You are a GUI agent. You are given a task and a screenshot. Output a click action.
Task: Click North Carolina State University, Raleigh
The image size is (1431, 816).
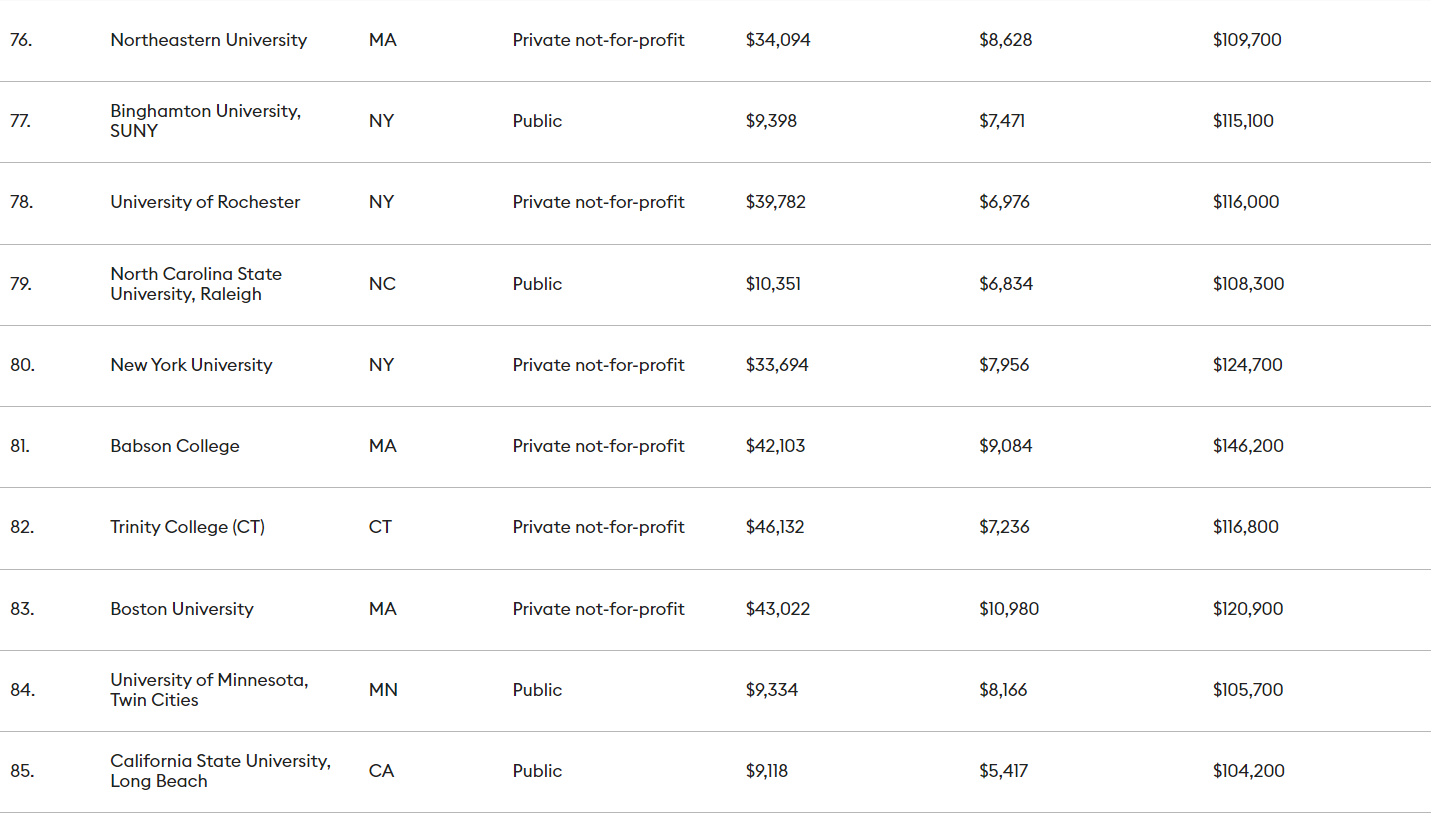pos(196,284)
